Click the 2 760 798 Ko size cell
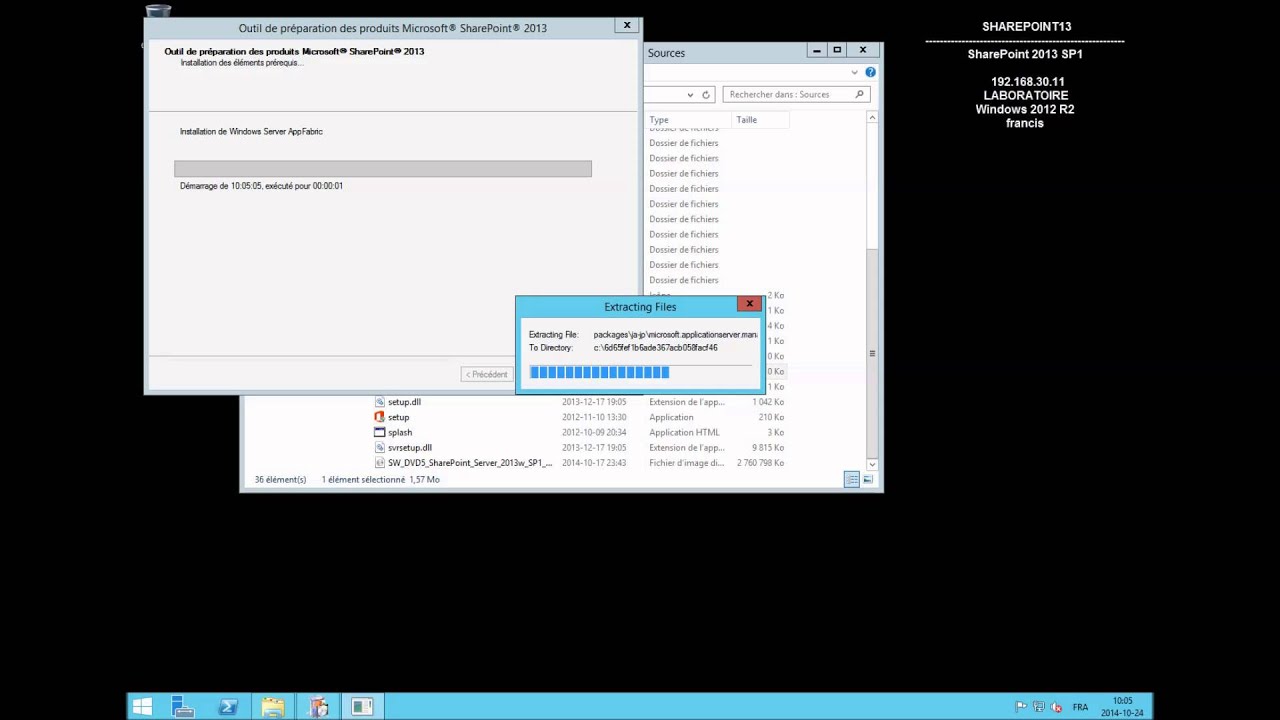This screenshot has width=1280, height=720. [x=760, y=463]
